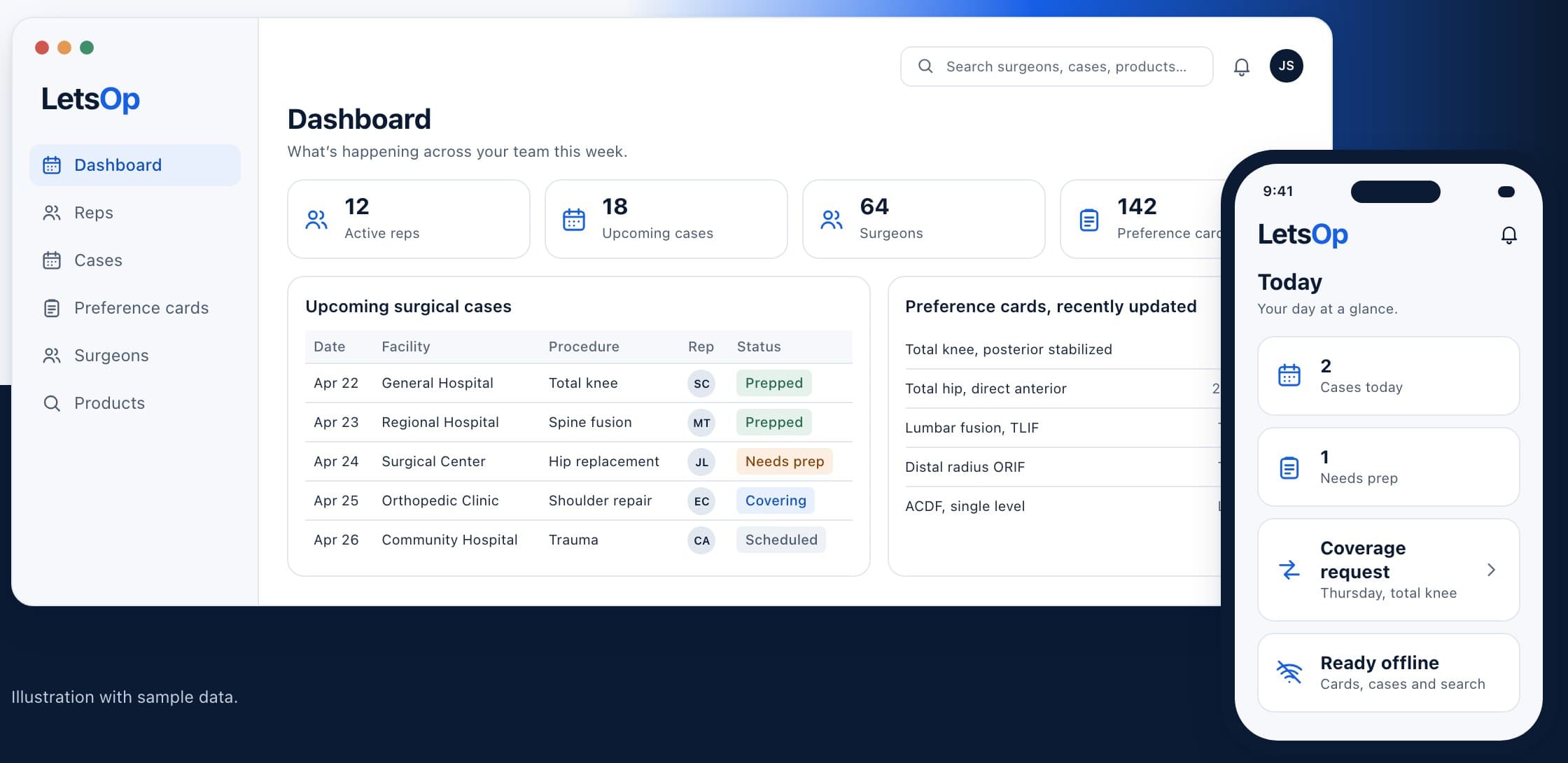The height and width of the screenshot is (763, 1568).
Task: Tap the Ready offline wifi-off icon
Action: [1289, 672]
